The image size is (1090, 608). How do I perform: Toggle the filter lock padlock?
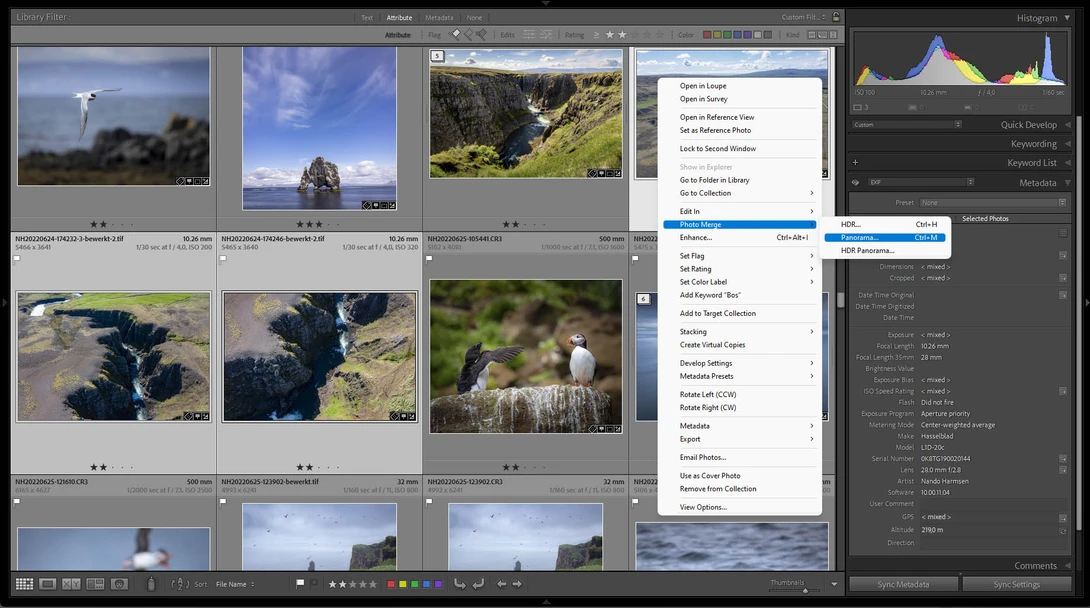pyautogui.click(x=836, y=17)
